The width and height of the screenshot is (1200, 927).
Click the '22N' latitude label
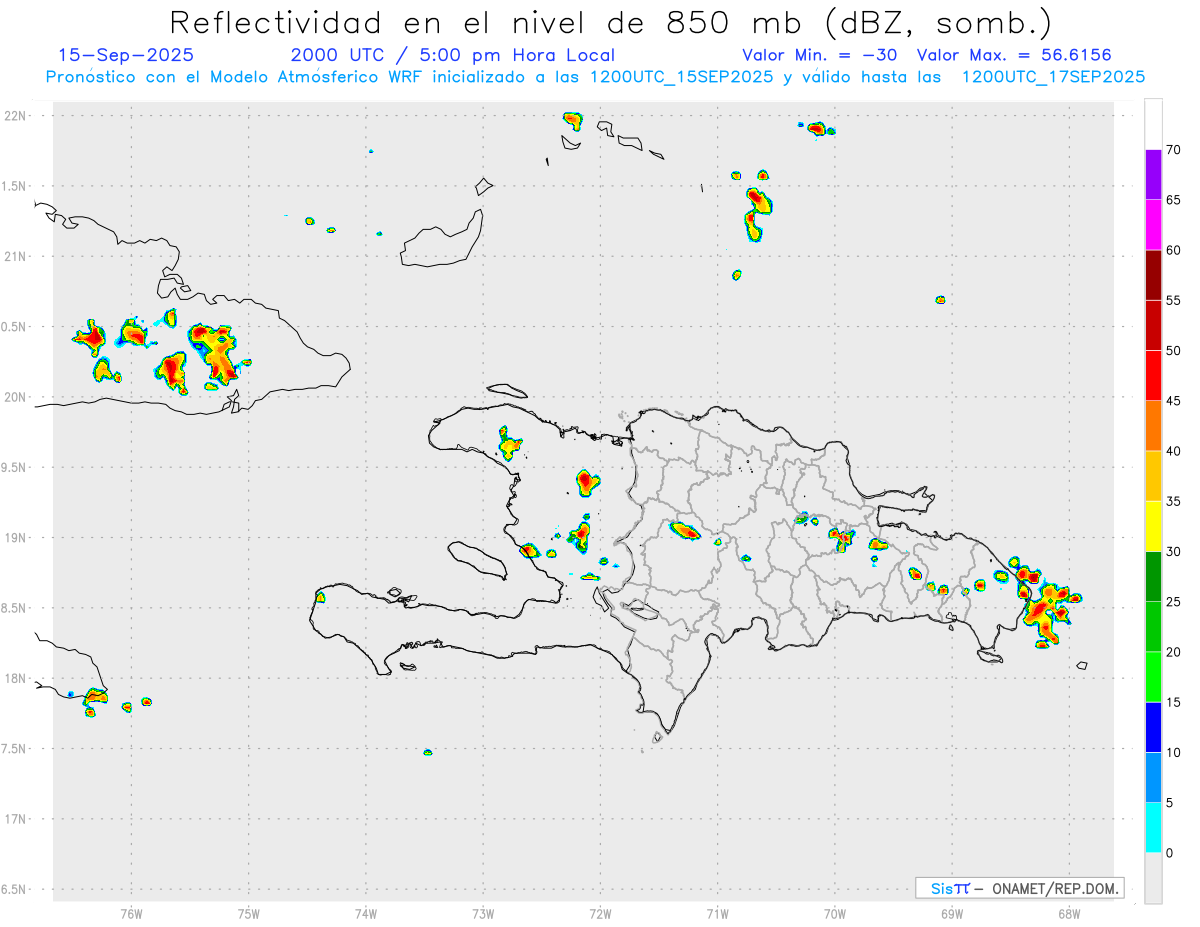point(17,116)
